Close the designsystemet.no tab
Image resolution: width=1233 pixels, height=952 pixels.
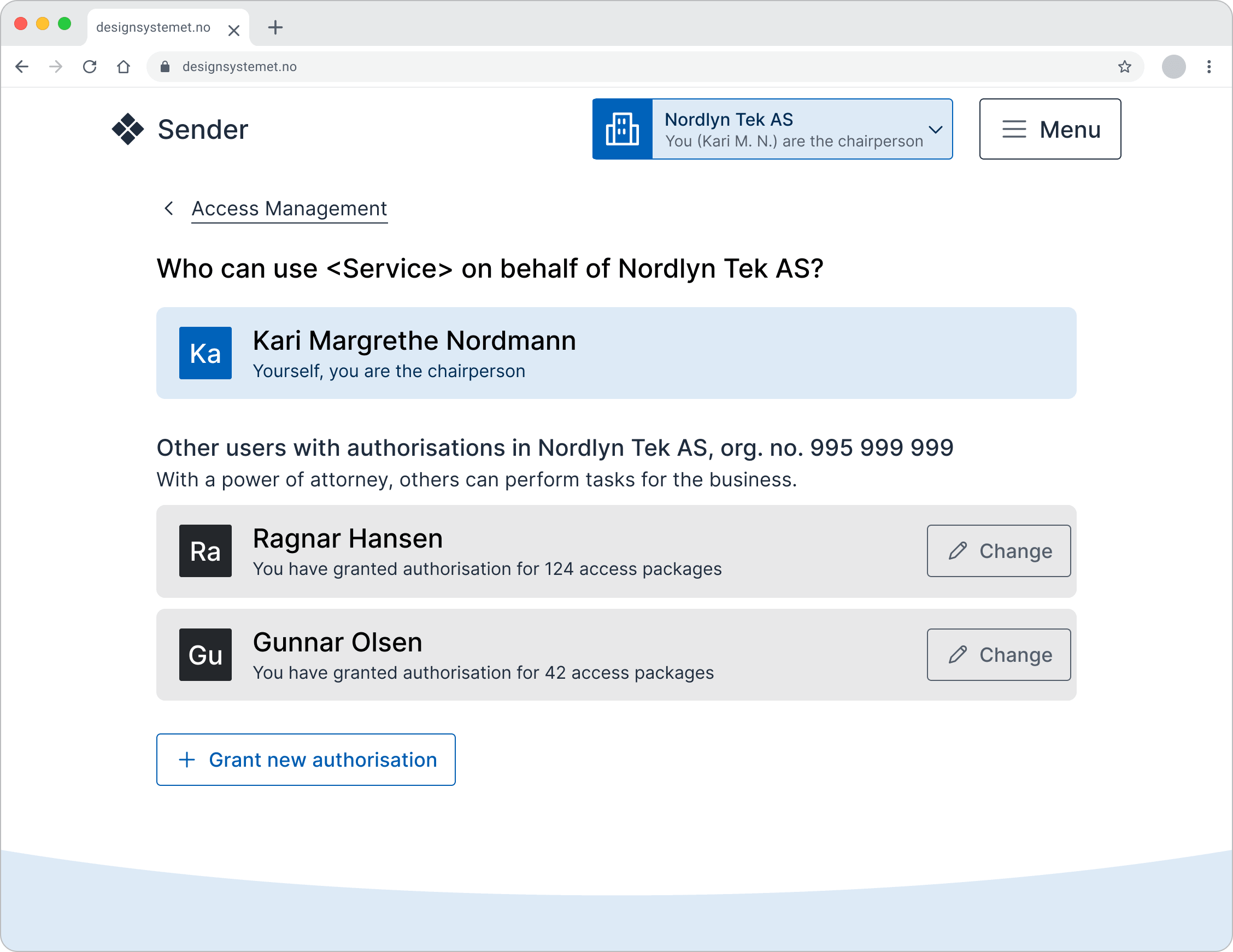point(234,30)
